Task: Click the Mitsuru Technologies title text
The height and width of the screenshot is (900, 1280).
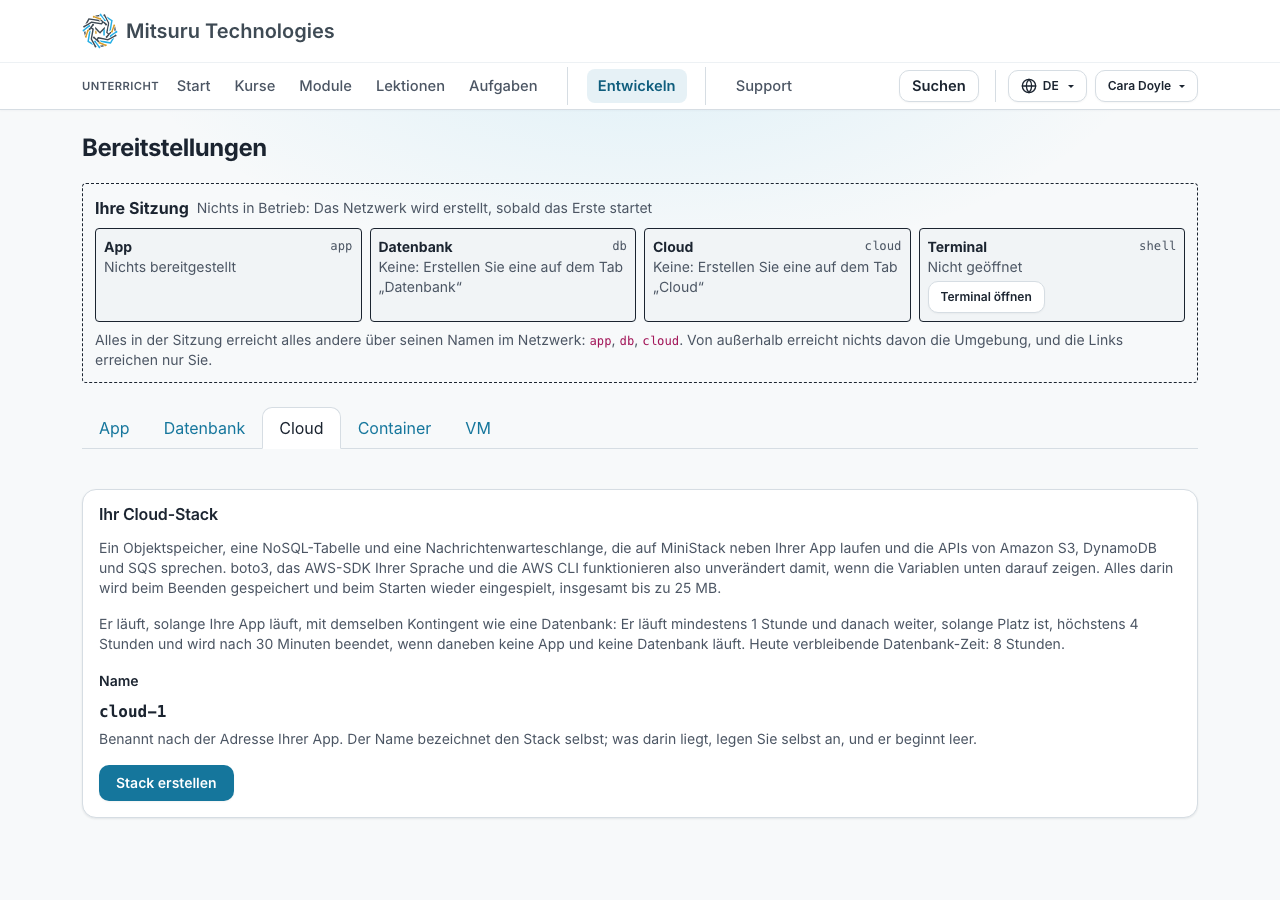Action: (230, 31)
